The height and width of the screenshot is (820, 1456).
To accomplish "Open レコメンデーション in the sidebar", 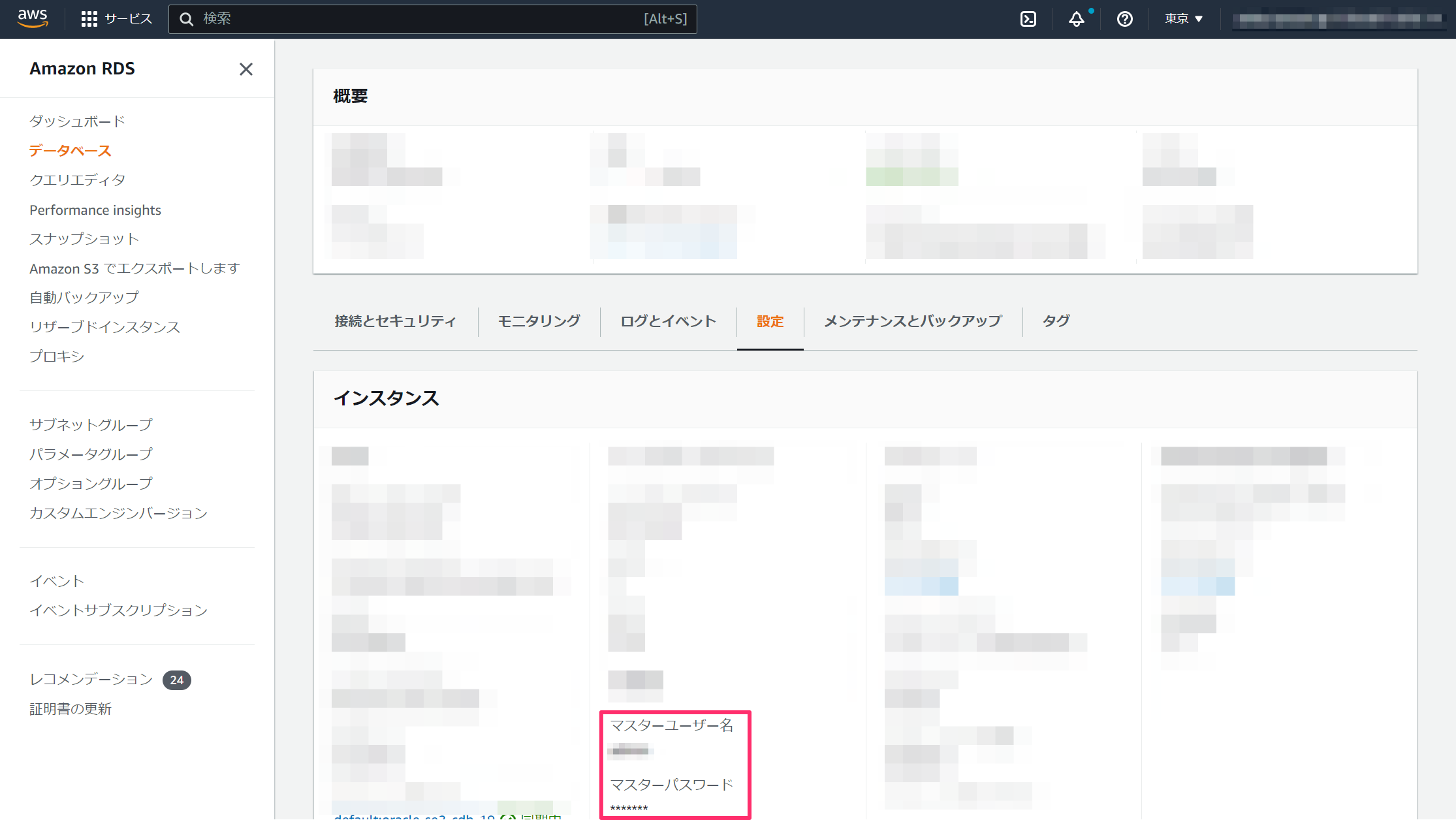I will tap(91, 680).
